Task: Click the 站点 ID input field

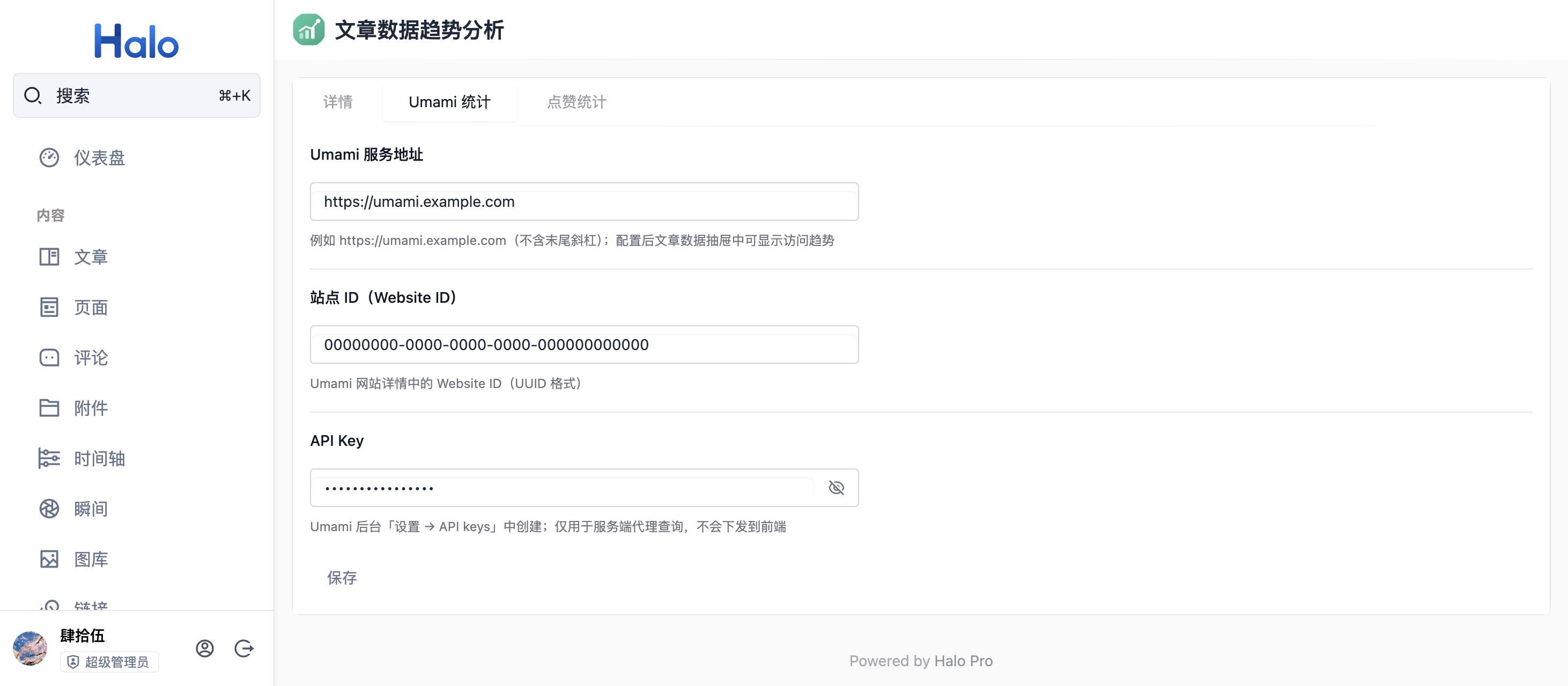Action: [584, 344]
